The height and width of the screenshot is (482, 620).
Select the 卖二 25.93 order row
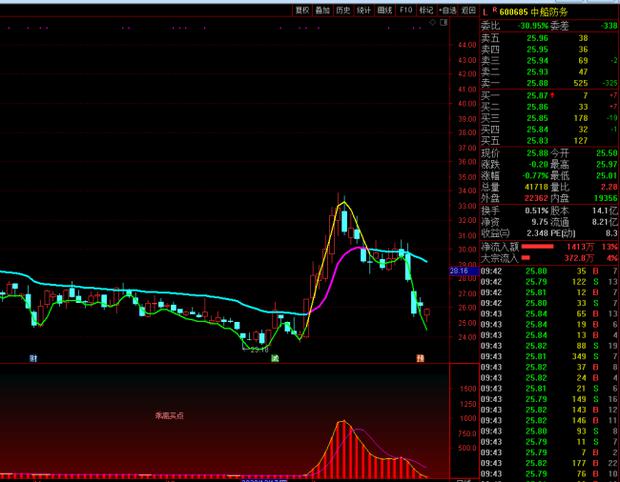pyautogui.click(x=549, y=72)
